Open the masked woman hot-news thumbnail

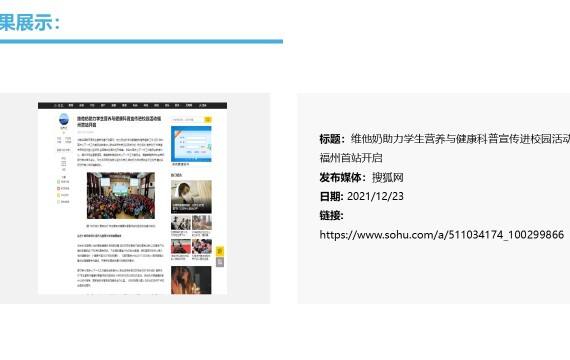pos(191,196)
